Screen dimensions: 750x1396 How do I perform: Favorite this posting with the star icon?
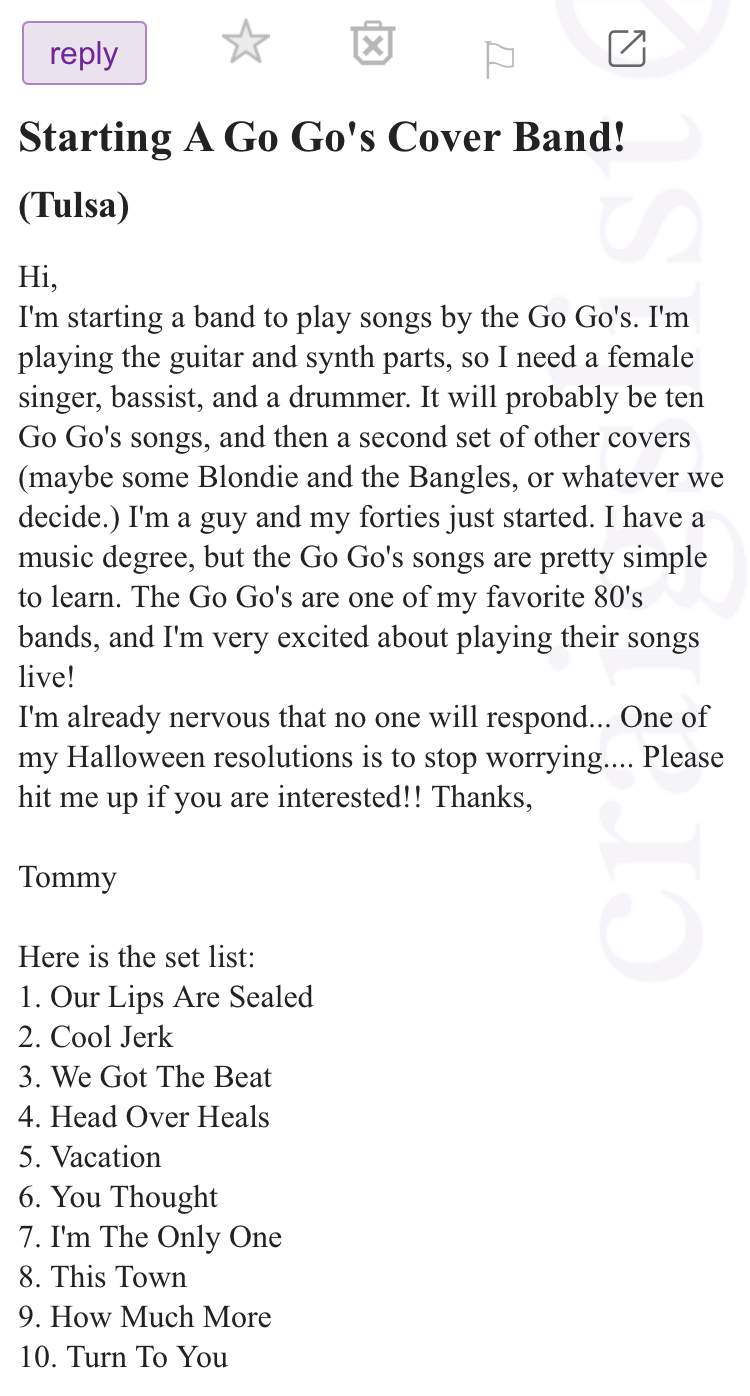coord(245,44)
